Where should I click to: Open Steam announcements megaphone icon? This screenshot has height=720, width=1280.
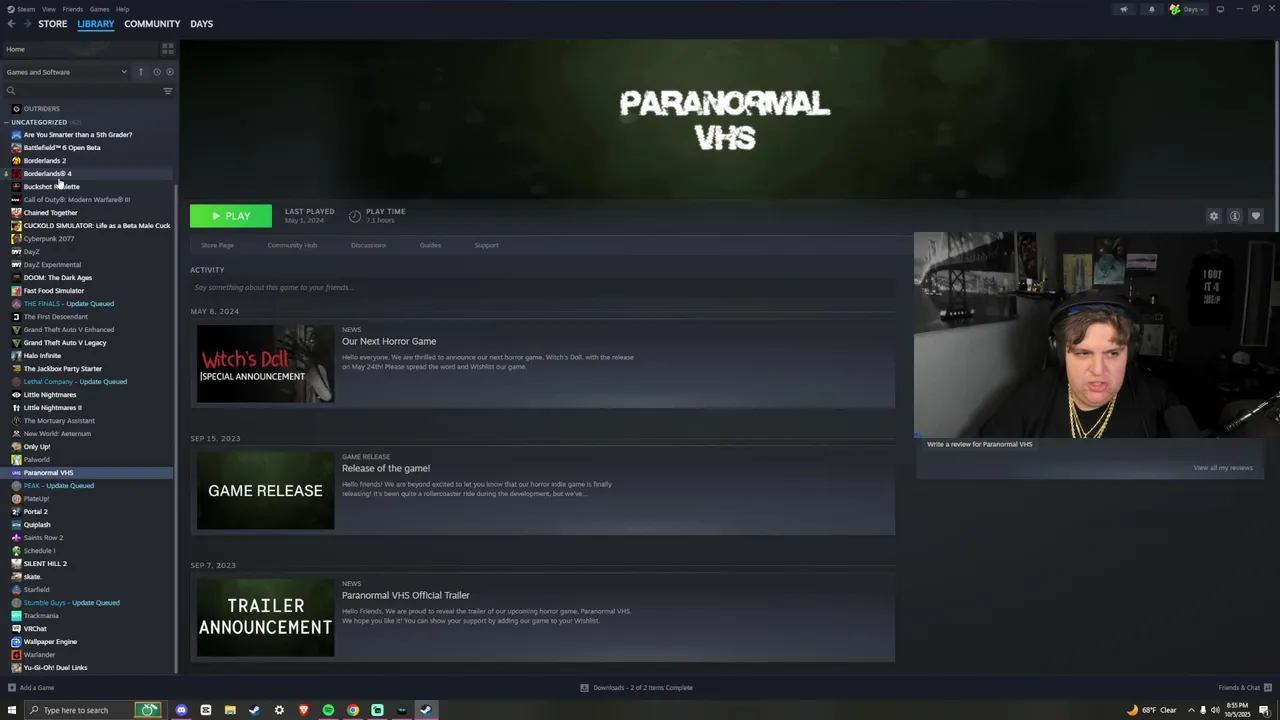point(1124,9)
